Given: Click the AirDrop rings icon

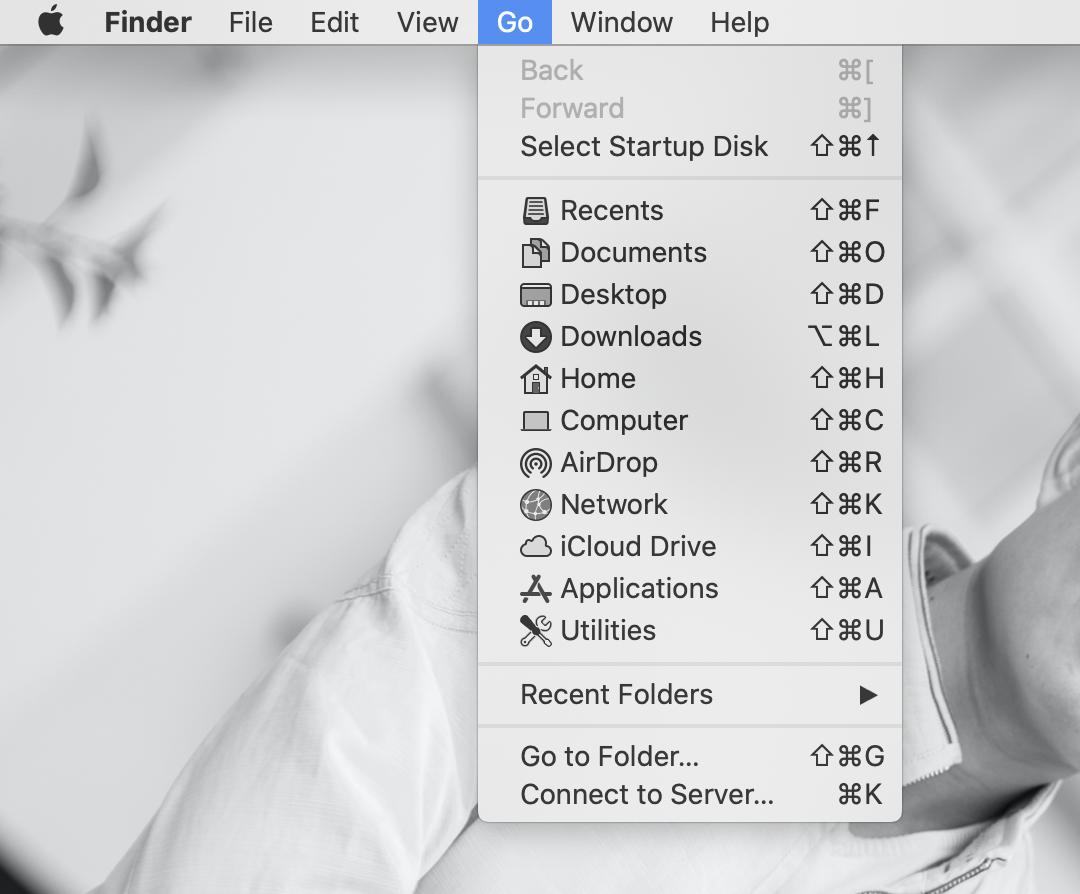Looking at the screenshot, I should [x=535, y=463].
